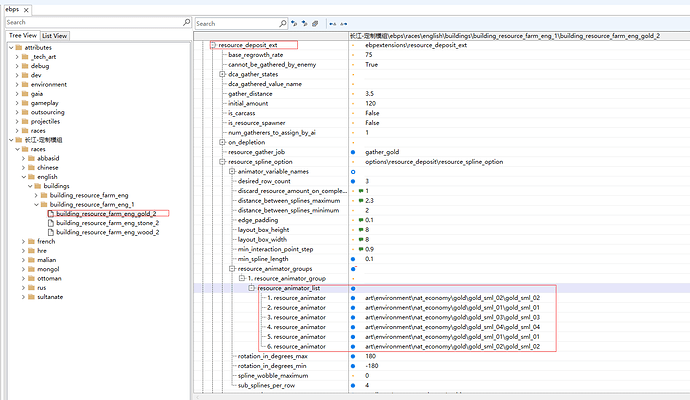This screenshot has width=690, height=400.
Task: Select the ebps document tab
Action: click(x=14, y=9)
